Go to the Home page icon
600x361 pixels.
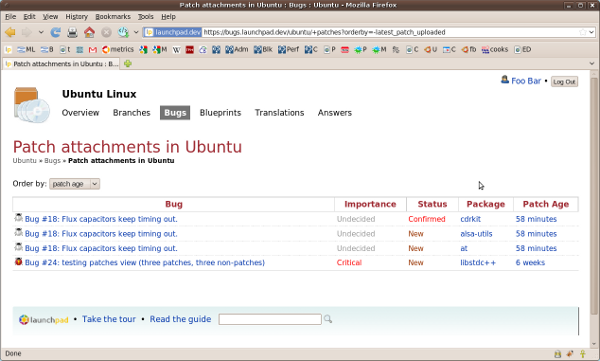[x=90, y=33]
